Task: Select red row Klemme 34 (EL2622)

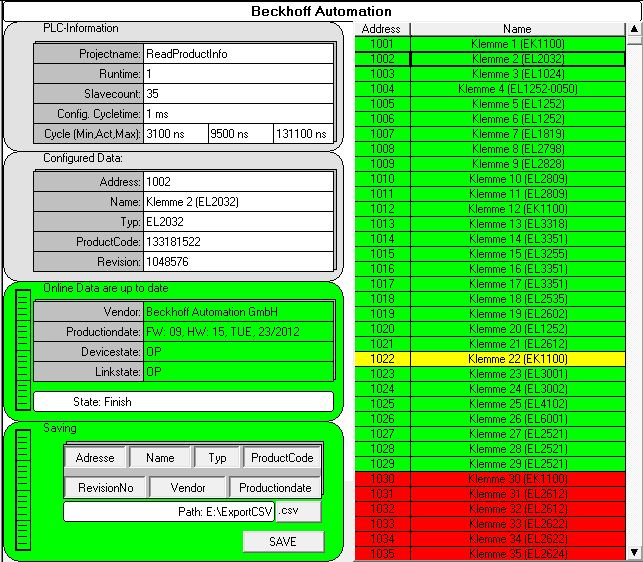Action: 490,539
